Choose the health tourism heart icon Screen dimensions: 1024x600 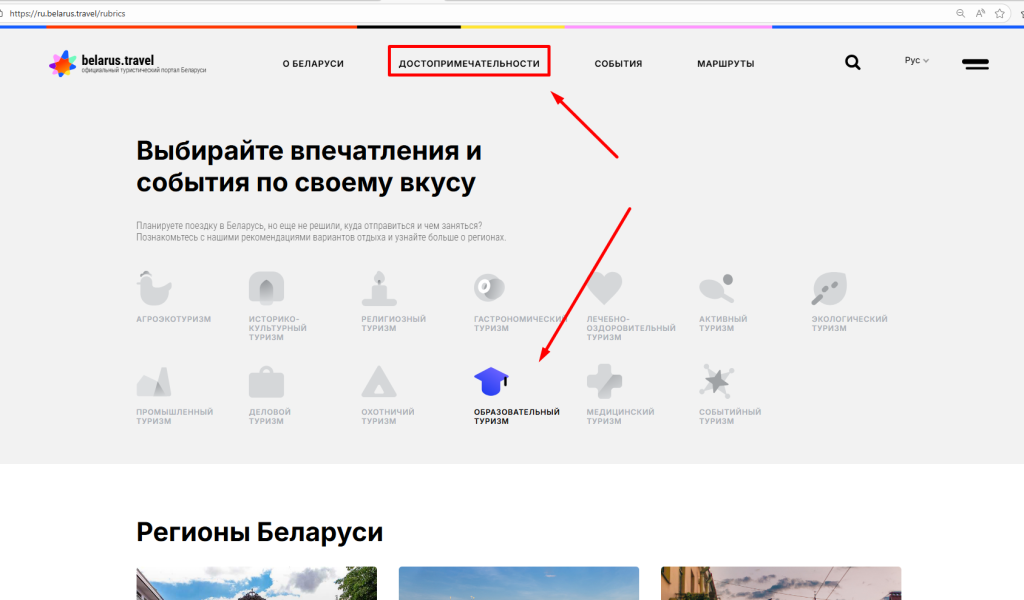click(x=604, y=288)
